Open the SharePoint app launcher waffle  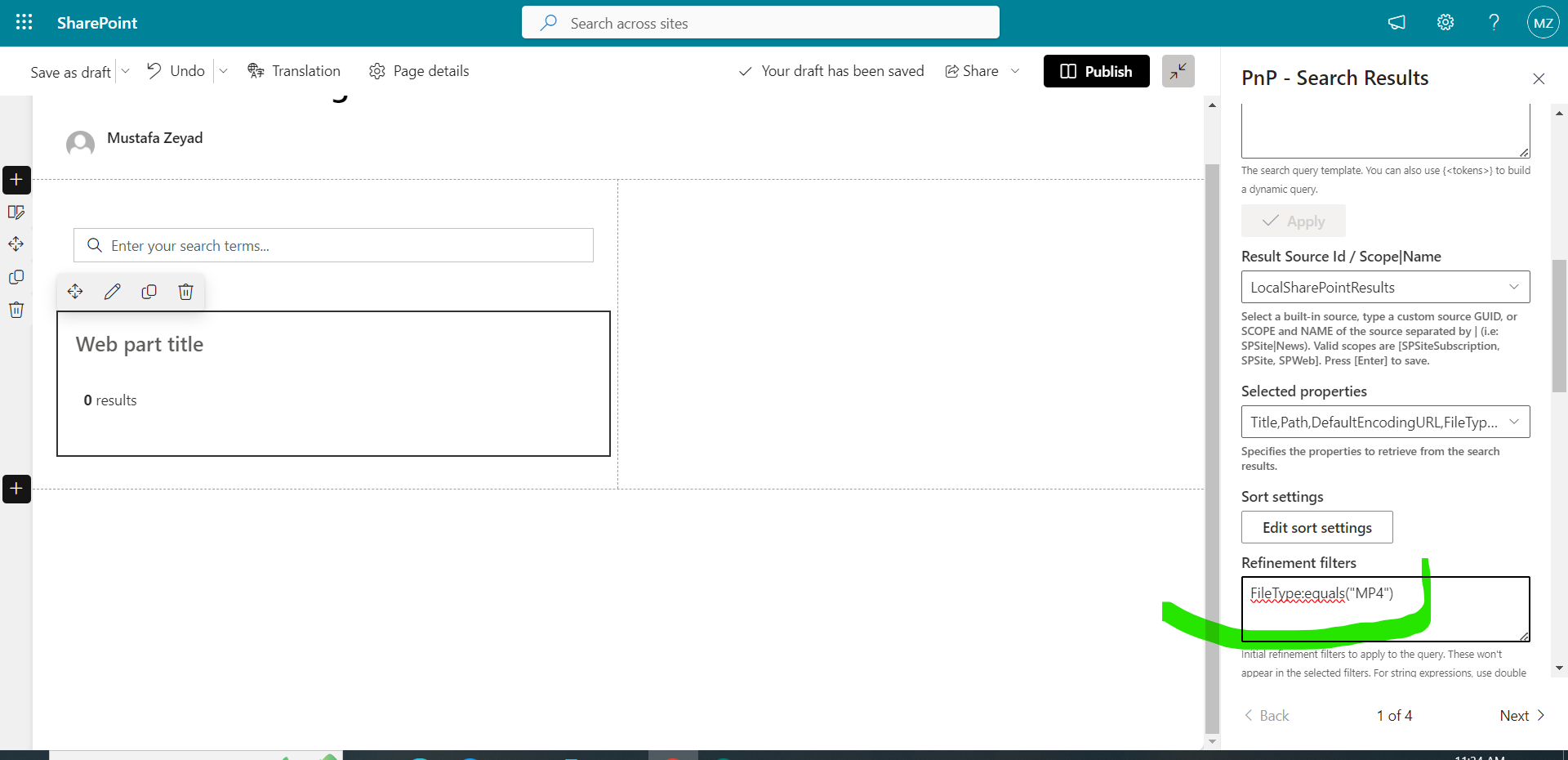24,22
